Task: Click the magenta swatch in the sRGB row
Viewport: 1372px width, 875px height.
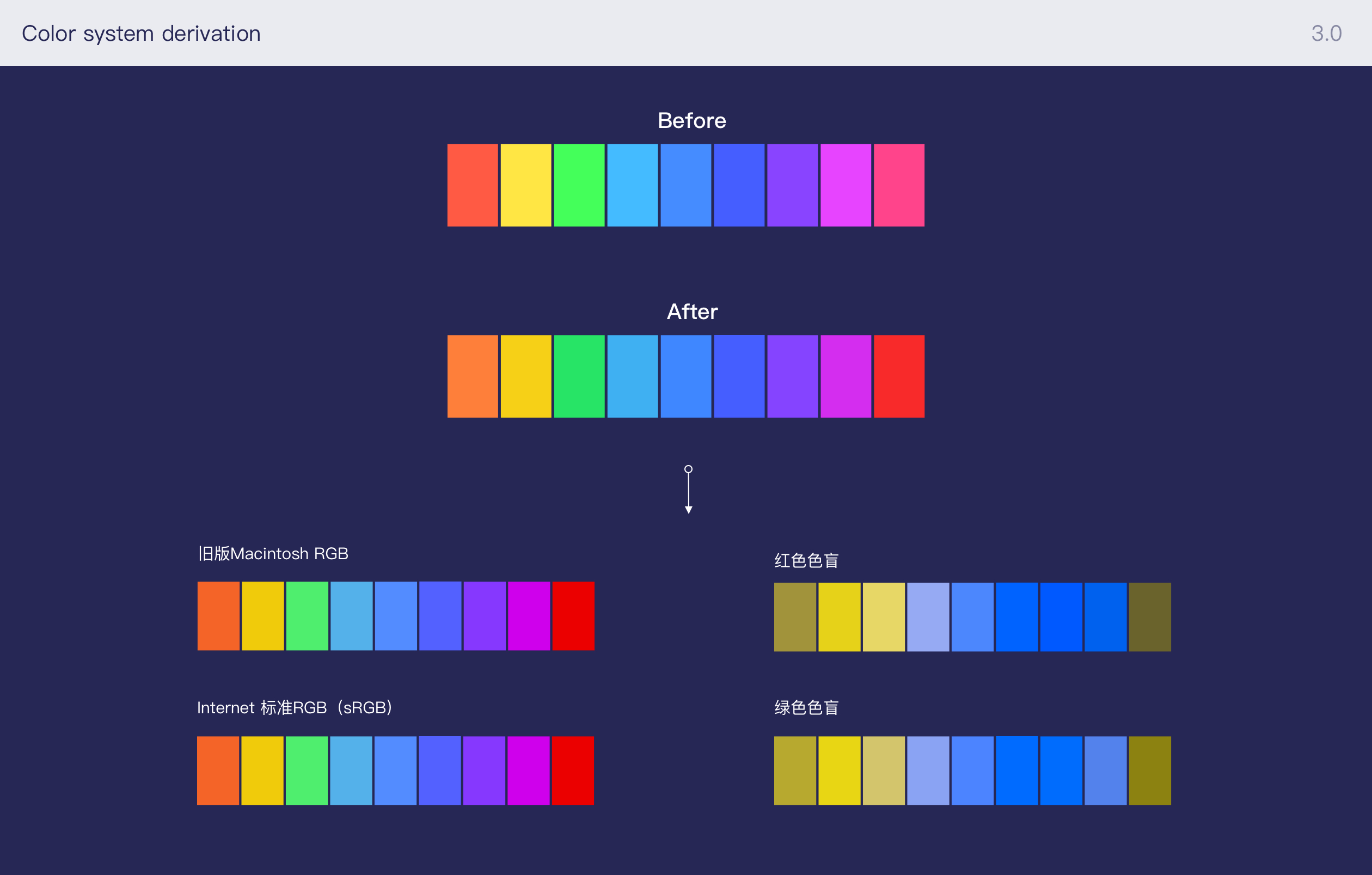Action: (528, 770)
